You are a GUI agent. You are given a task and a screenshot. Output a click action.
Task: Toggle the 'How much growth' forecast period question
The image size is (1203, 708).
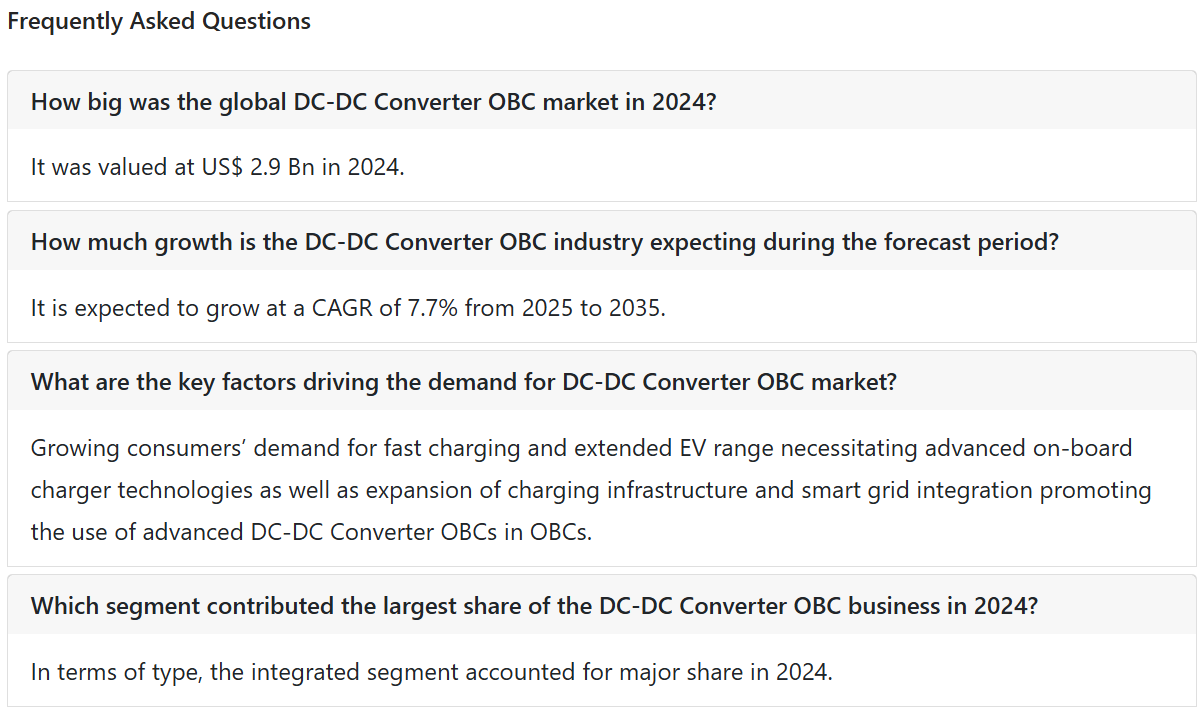click(x=601, y=241)
